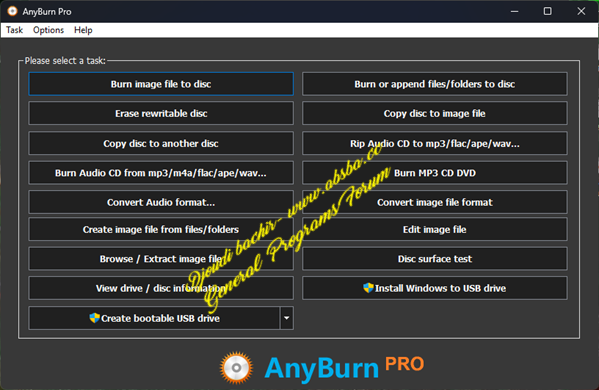This screenshot has width=599, height=390.
Task: Choose Burn Audio CD from mp3/m4a/flac/ape/wav
Action: [x=161, y=173]
